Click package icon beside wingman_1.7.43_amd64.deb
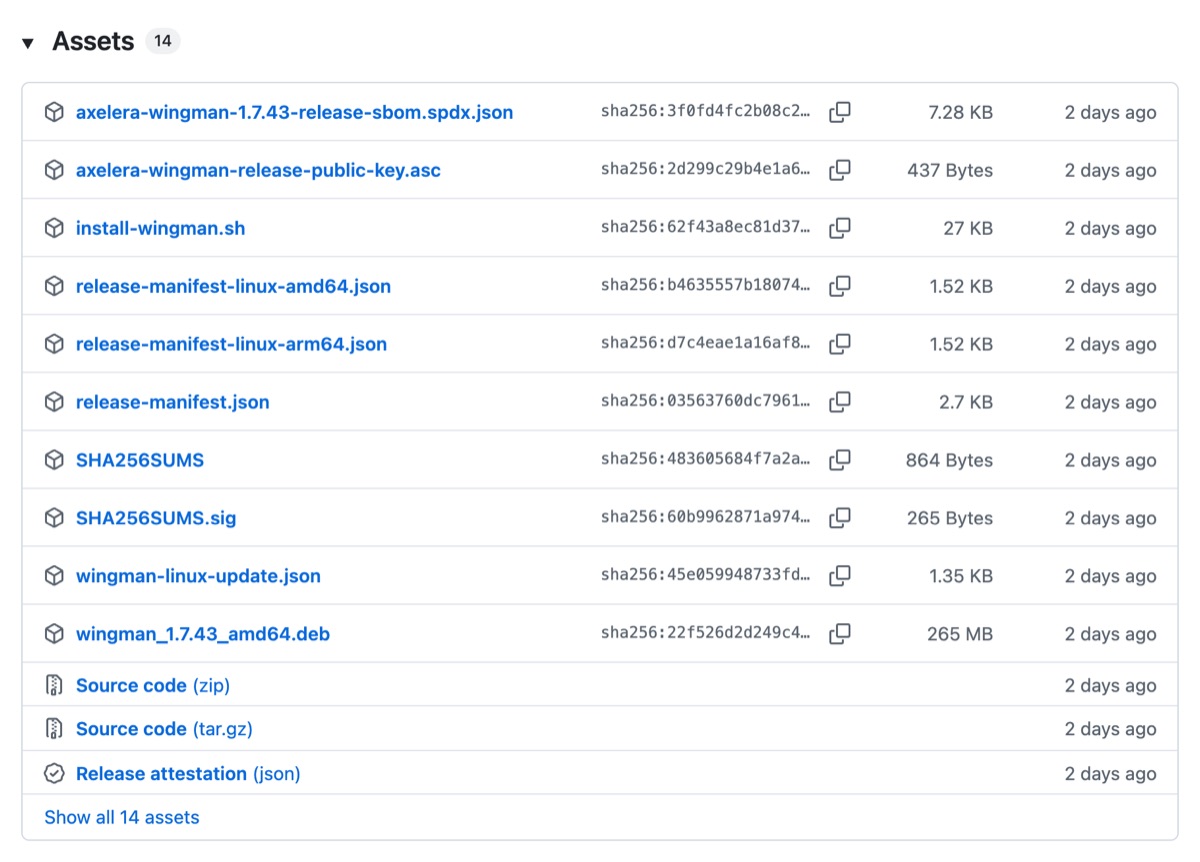 click(54, 634)
